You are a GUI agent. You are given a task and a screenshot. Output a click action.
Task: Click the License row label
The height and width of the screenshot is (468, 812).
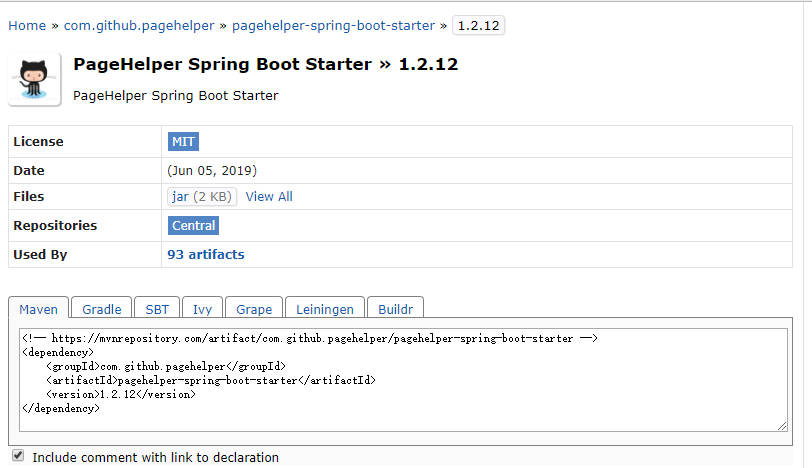point(38,141)
